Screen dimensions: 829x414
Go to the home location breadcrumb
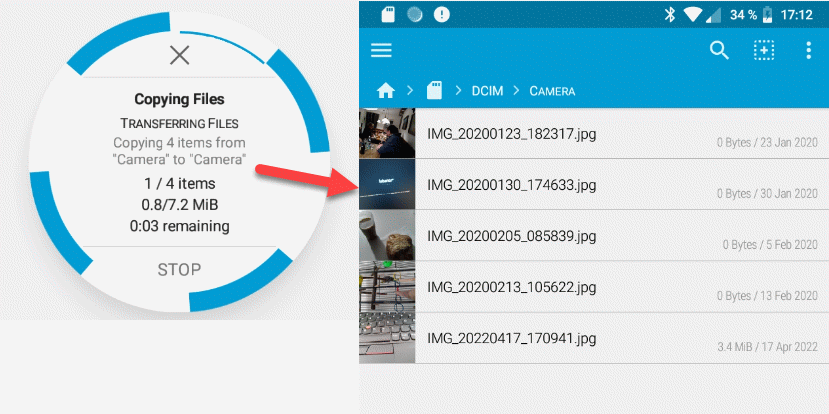pyautogui.click(x=386, y=91)
